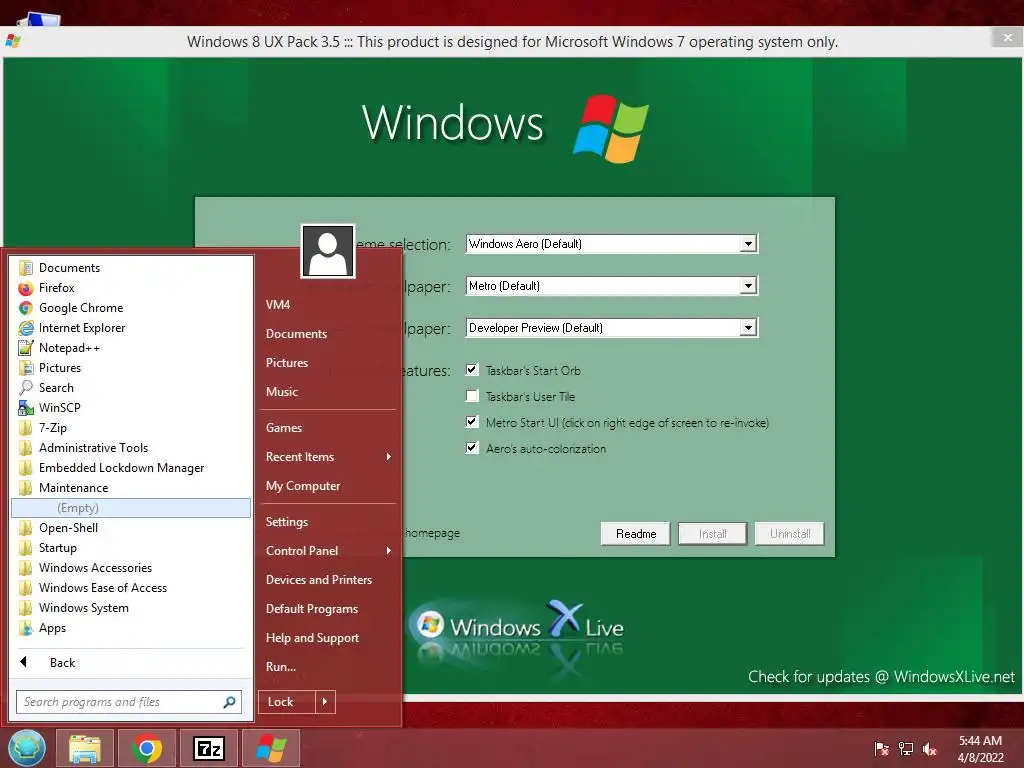Click the Search magnifier icon entry
This screenshot has width=1024, height=768.
pyautogui.click(x=26, y=388)
